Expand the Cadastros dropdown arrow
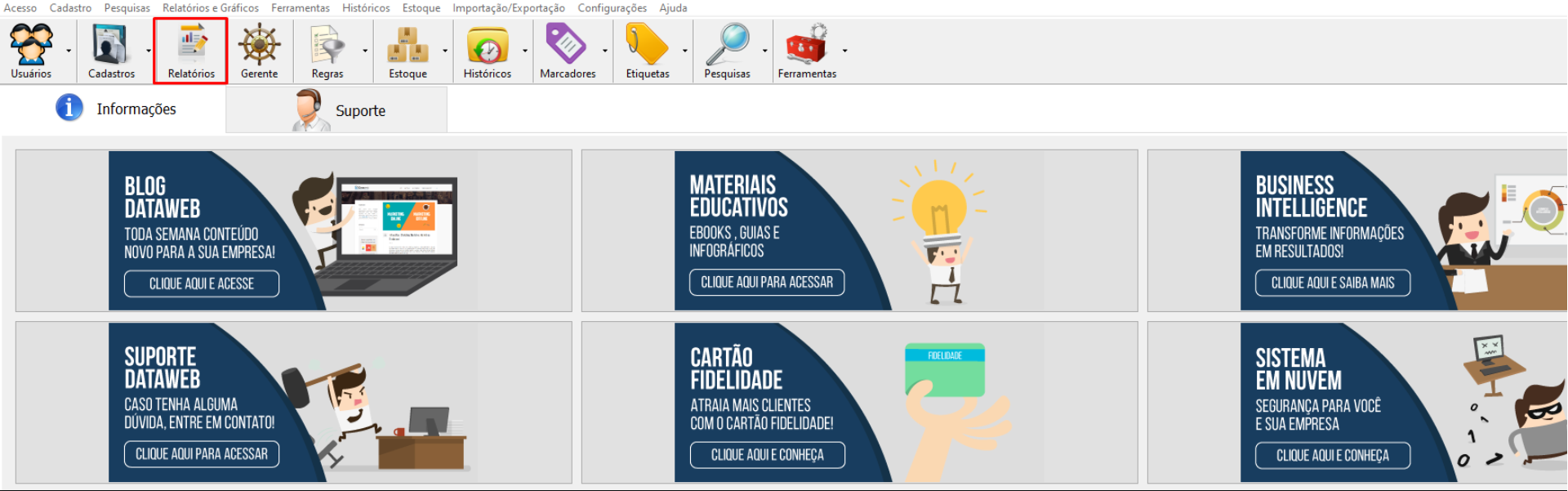Viewport: 1568px width, 491px height. (x=149, y=51)
